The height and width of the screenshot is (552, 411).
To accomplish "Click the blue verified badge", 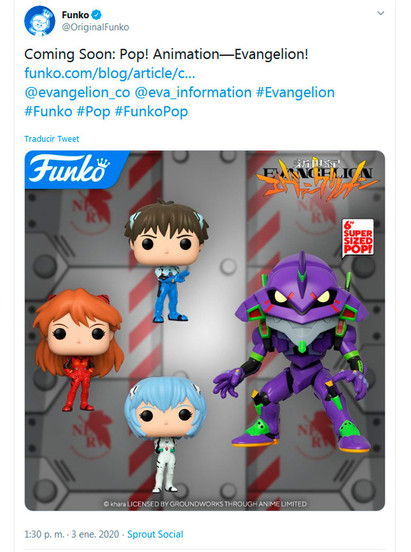I will (96, 15).
